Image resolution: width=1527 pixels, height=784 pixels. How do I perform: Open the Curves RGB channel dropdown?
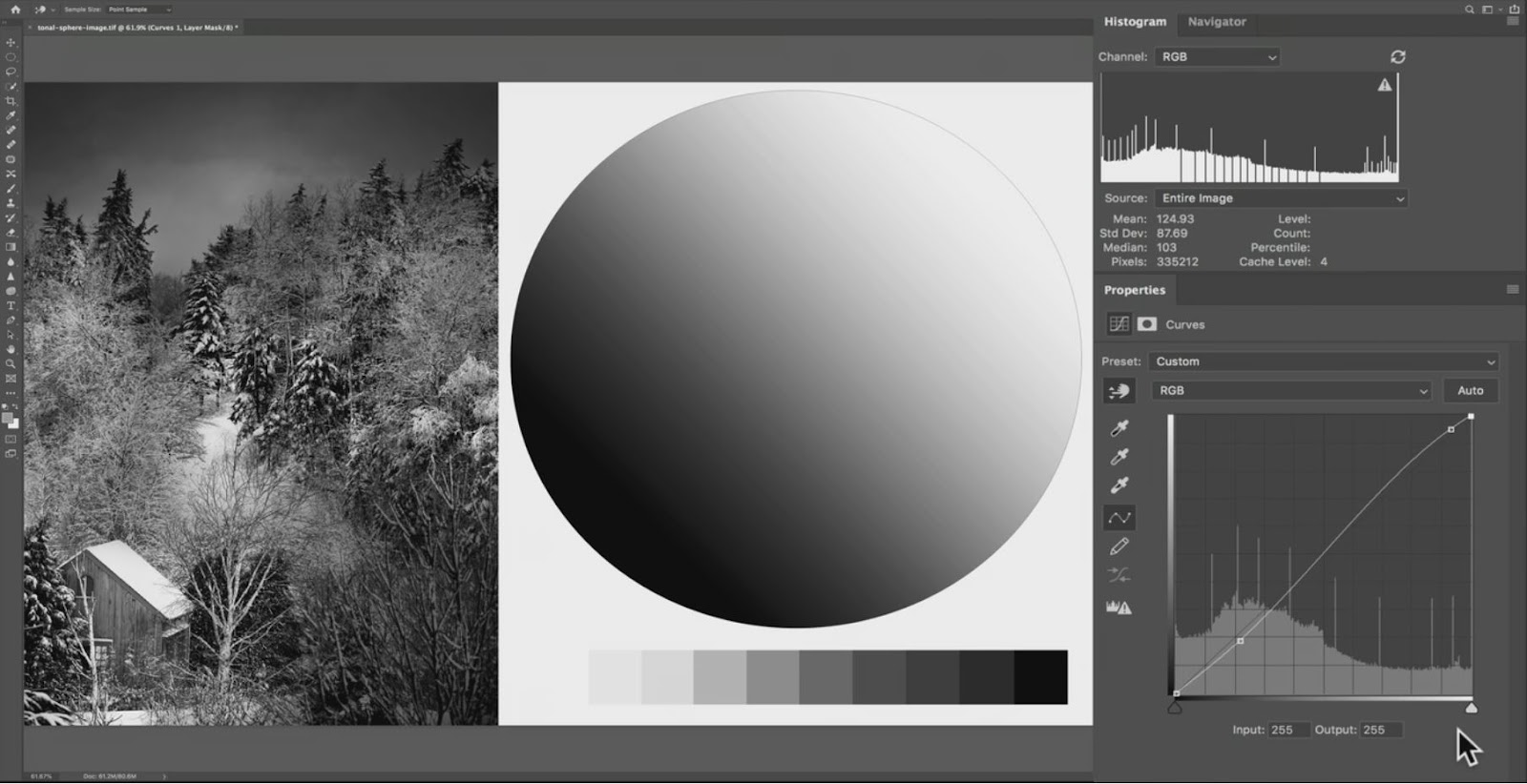coord(1292,391)
